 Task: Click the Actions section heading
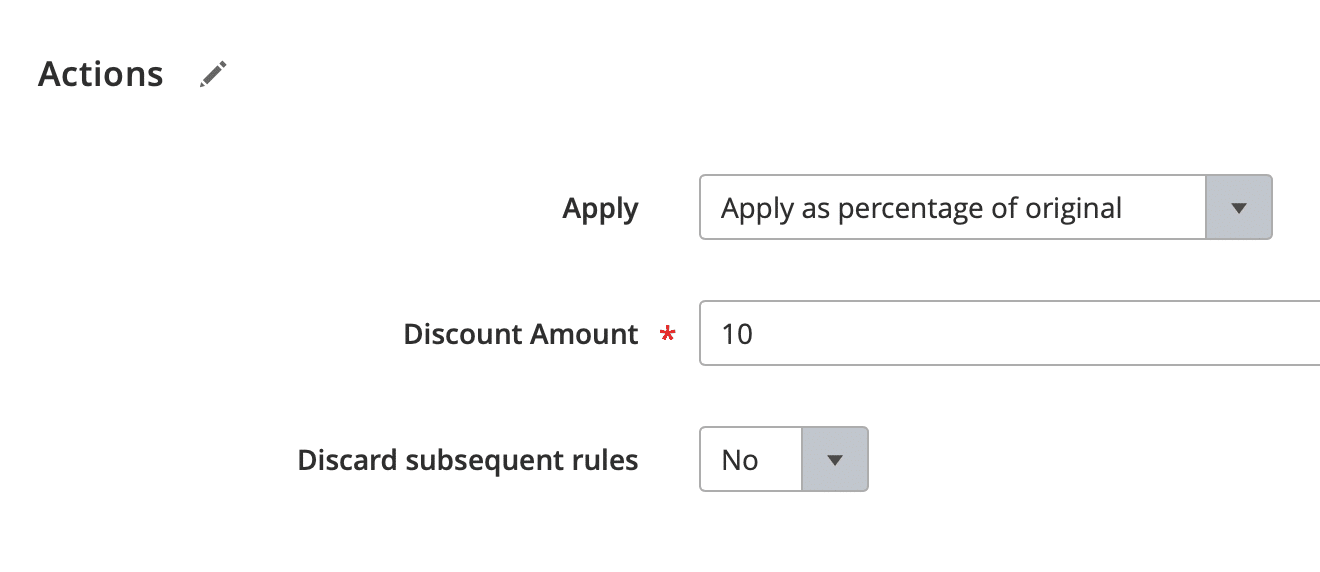point(100,74)
